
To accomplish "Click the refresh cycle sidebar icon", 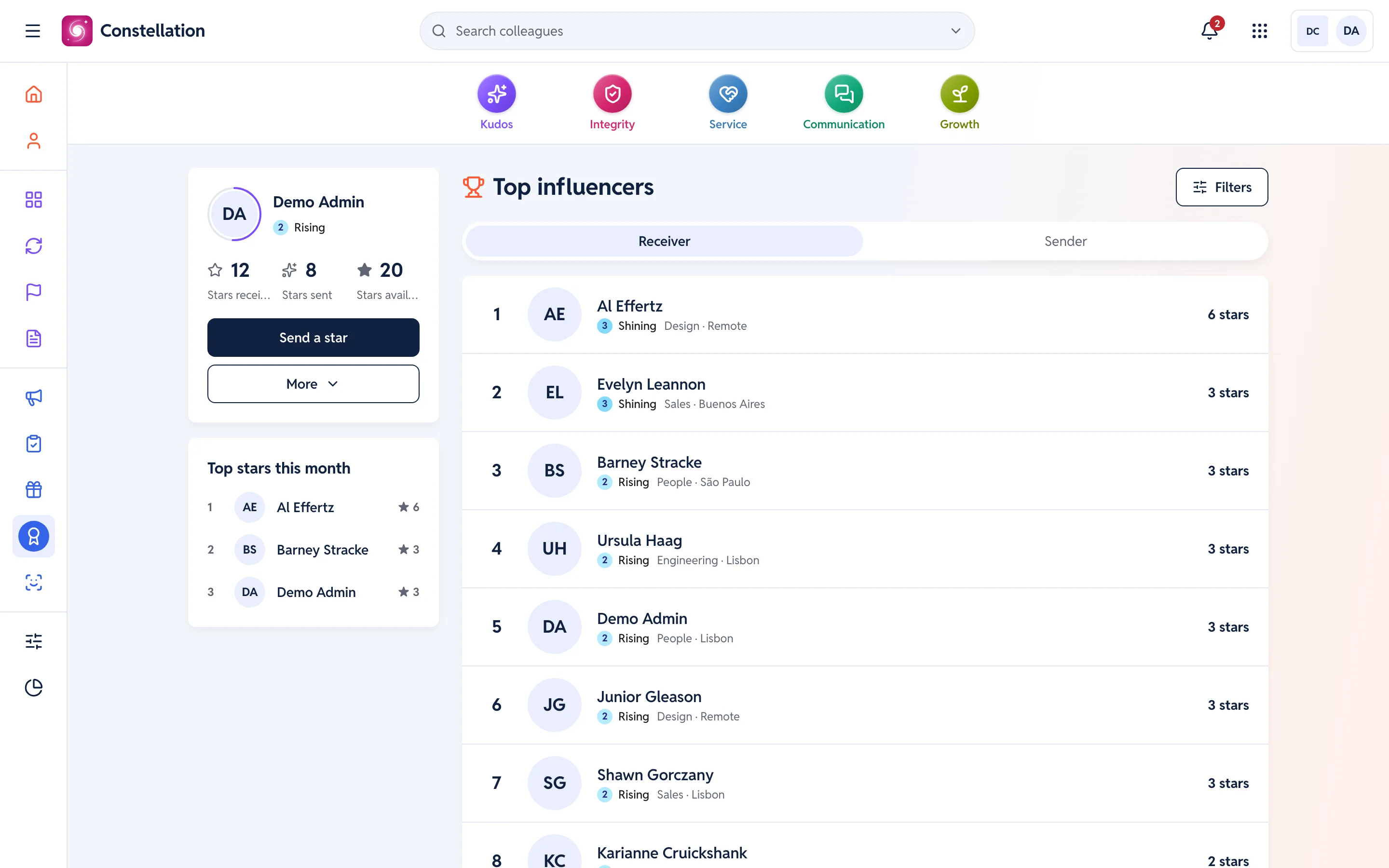I will (x=34, y=246).
